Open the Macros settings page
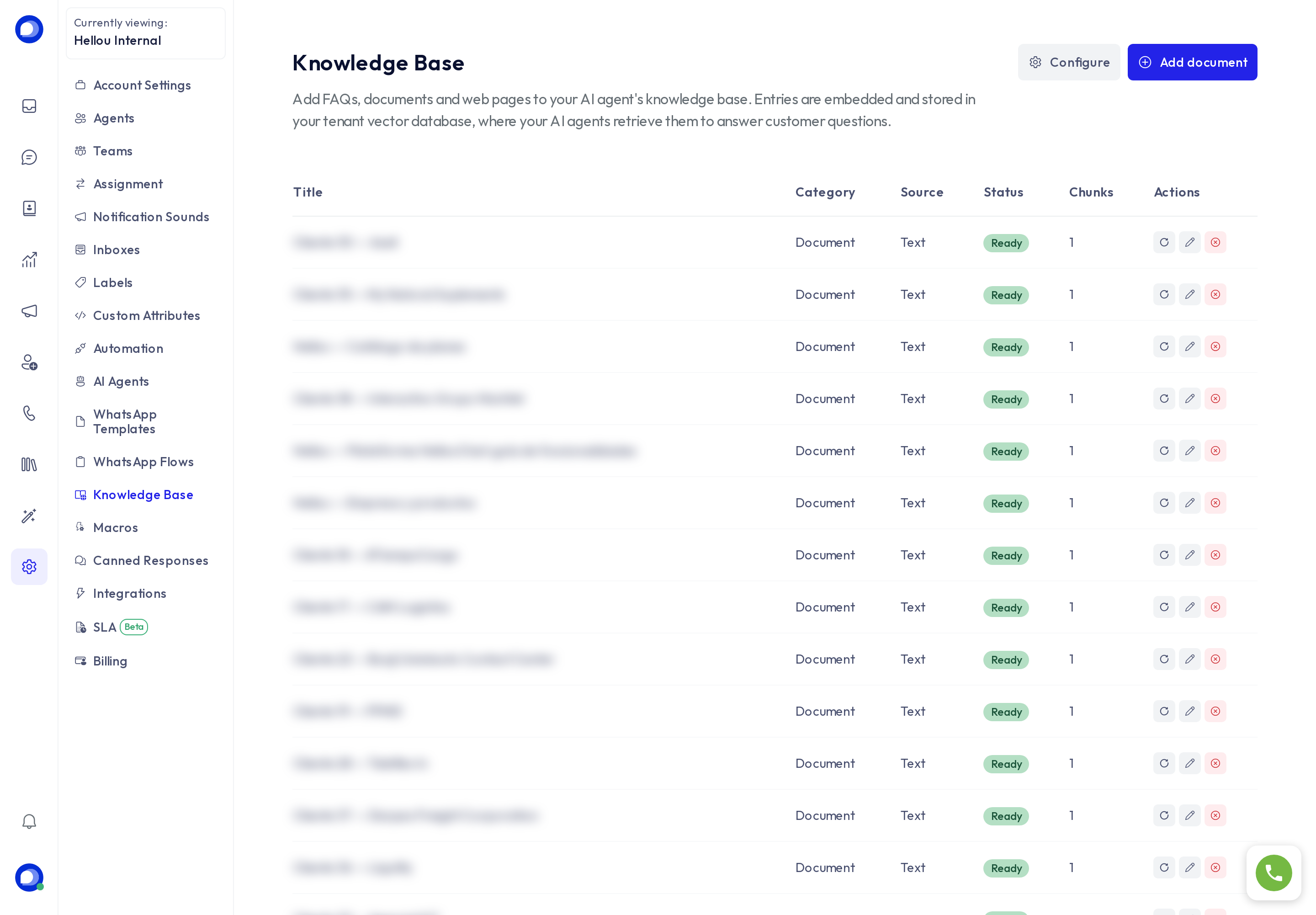This screenshot has height=915, width=1316. (115, 527)
